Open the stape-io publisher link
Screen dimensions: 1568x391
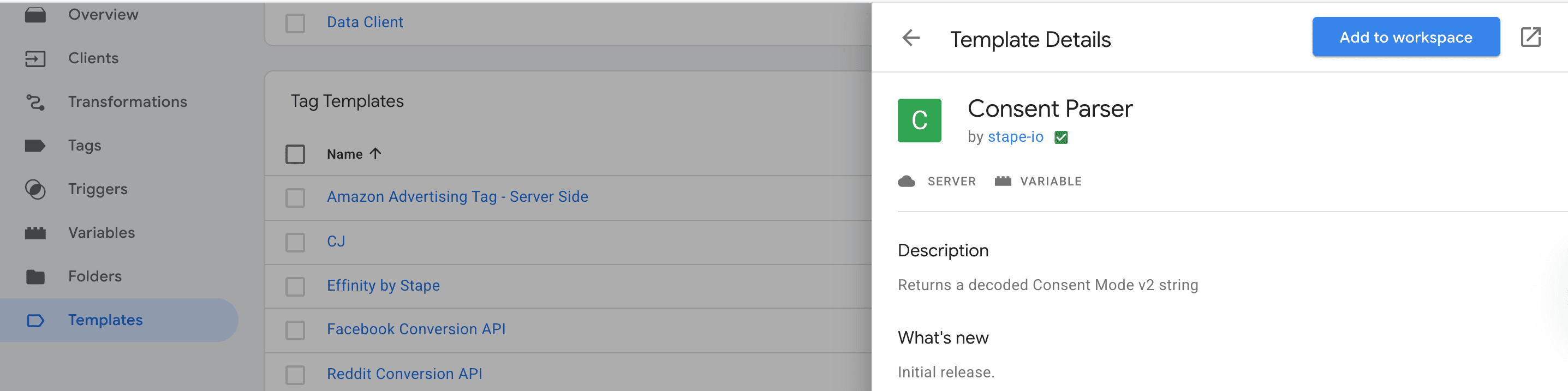pos(1015,137)
